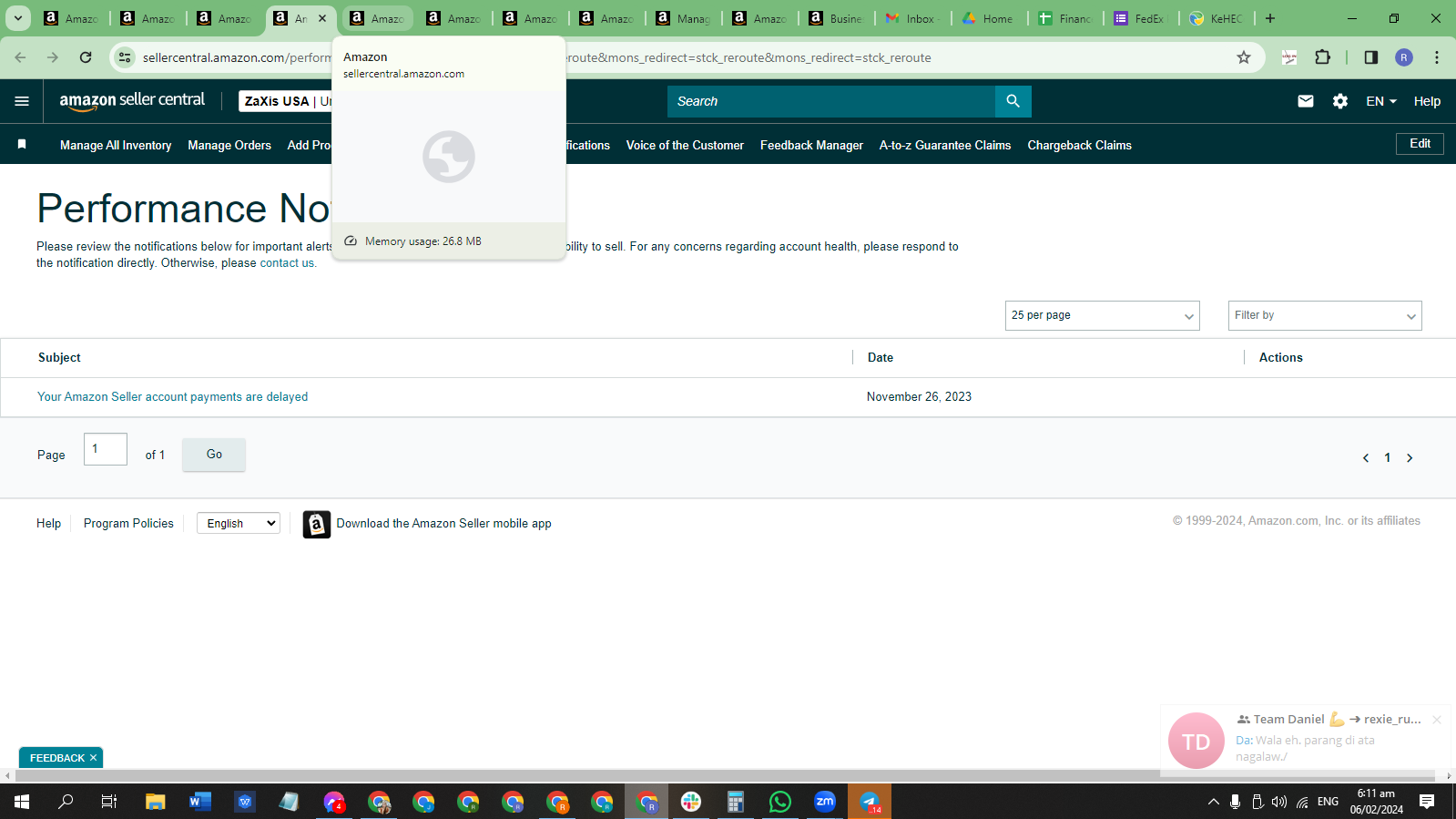Open Program Policies in the footer
Viewport: 1456px width, 819px height.
128,523
